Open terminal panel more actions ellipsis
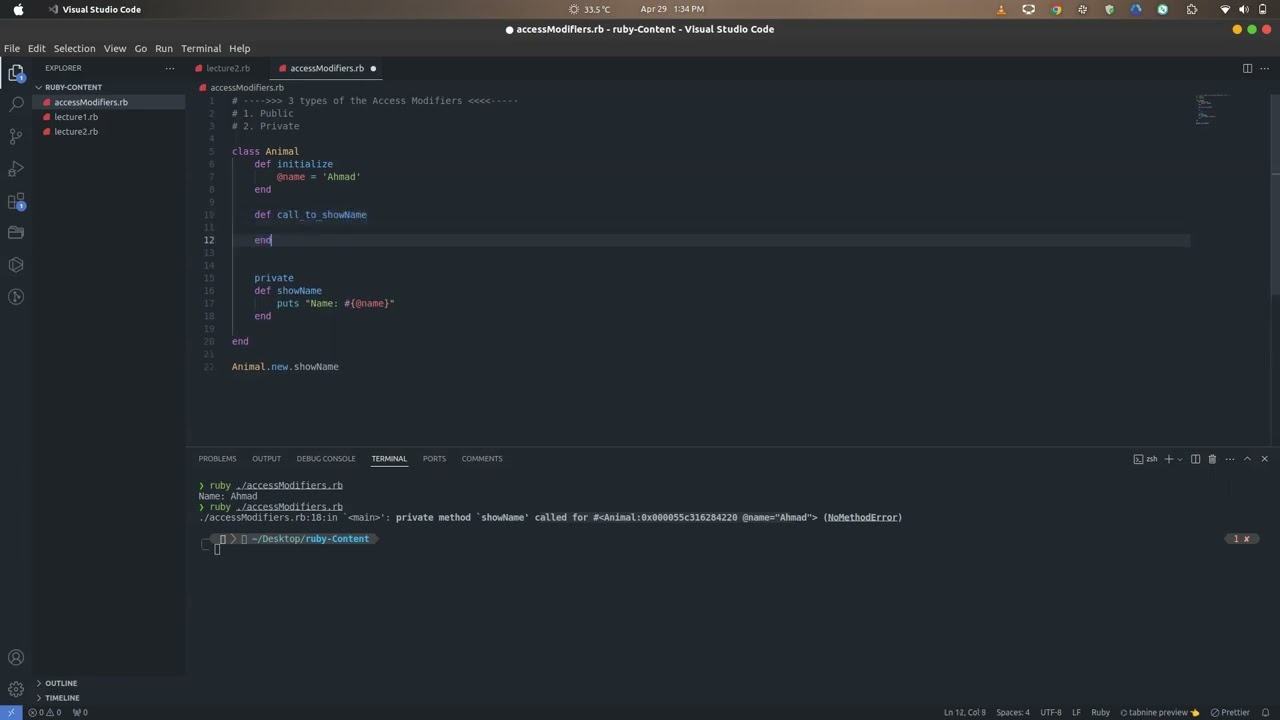Viewport: 1280px width, 720px height. pyautogui.click(x=1230, y=459)
